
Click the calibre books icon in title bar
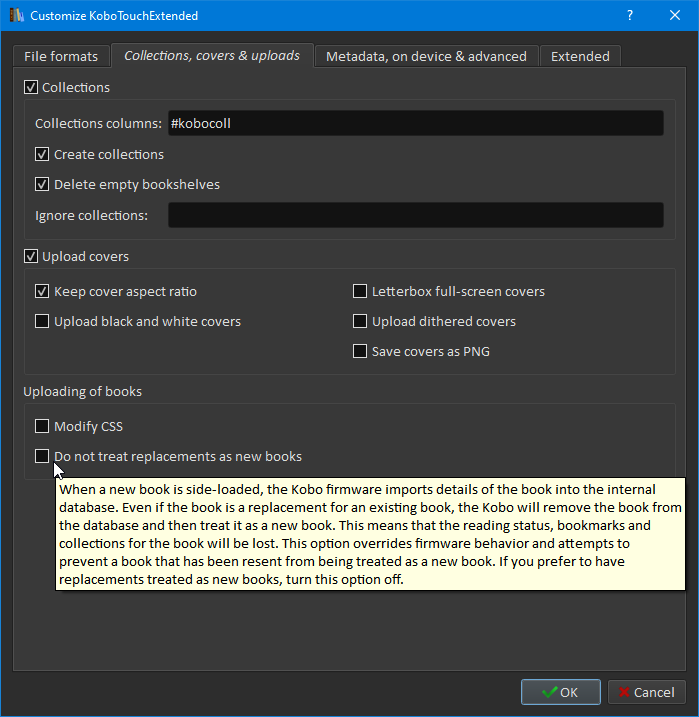[x=16, y=16]
